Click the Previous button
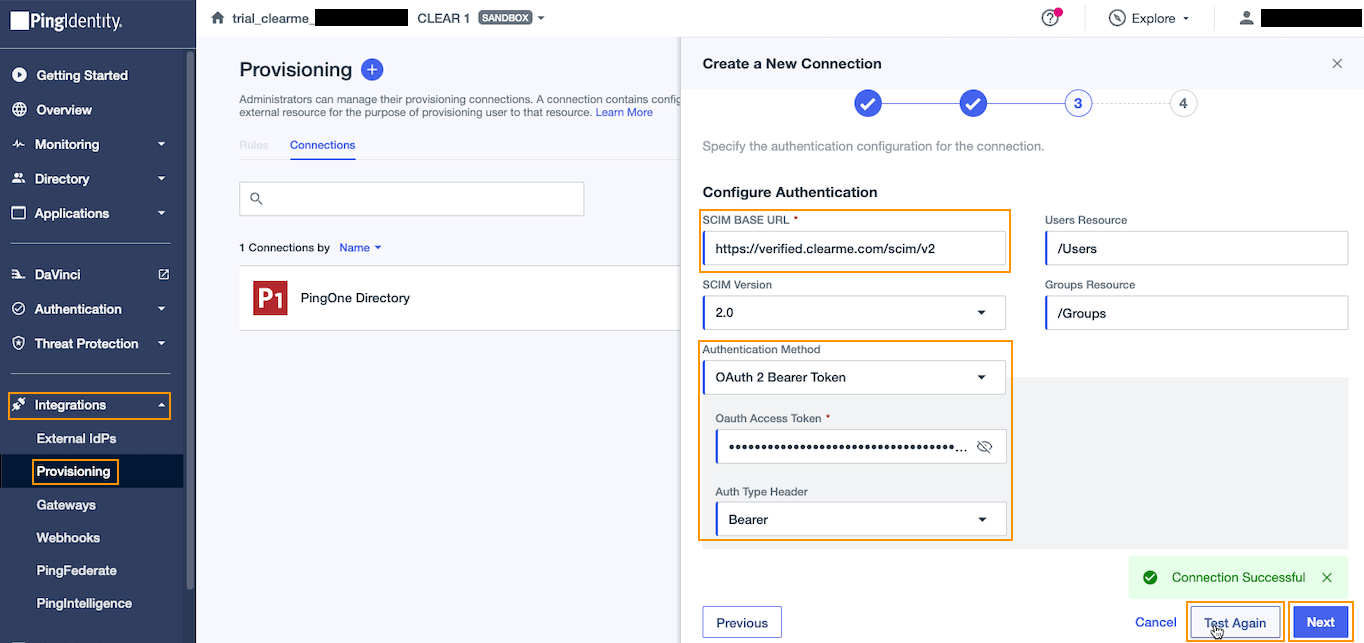 tap(742, 622)
